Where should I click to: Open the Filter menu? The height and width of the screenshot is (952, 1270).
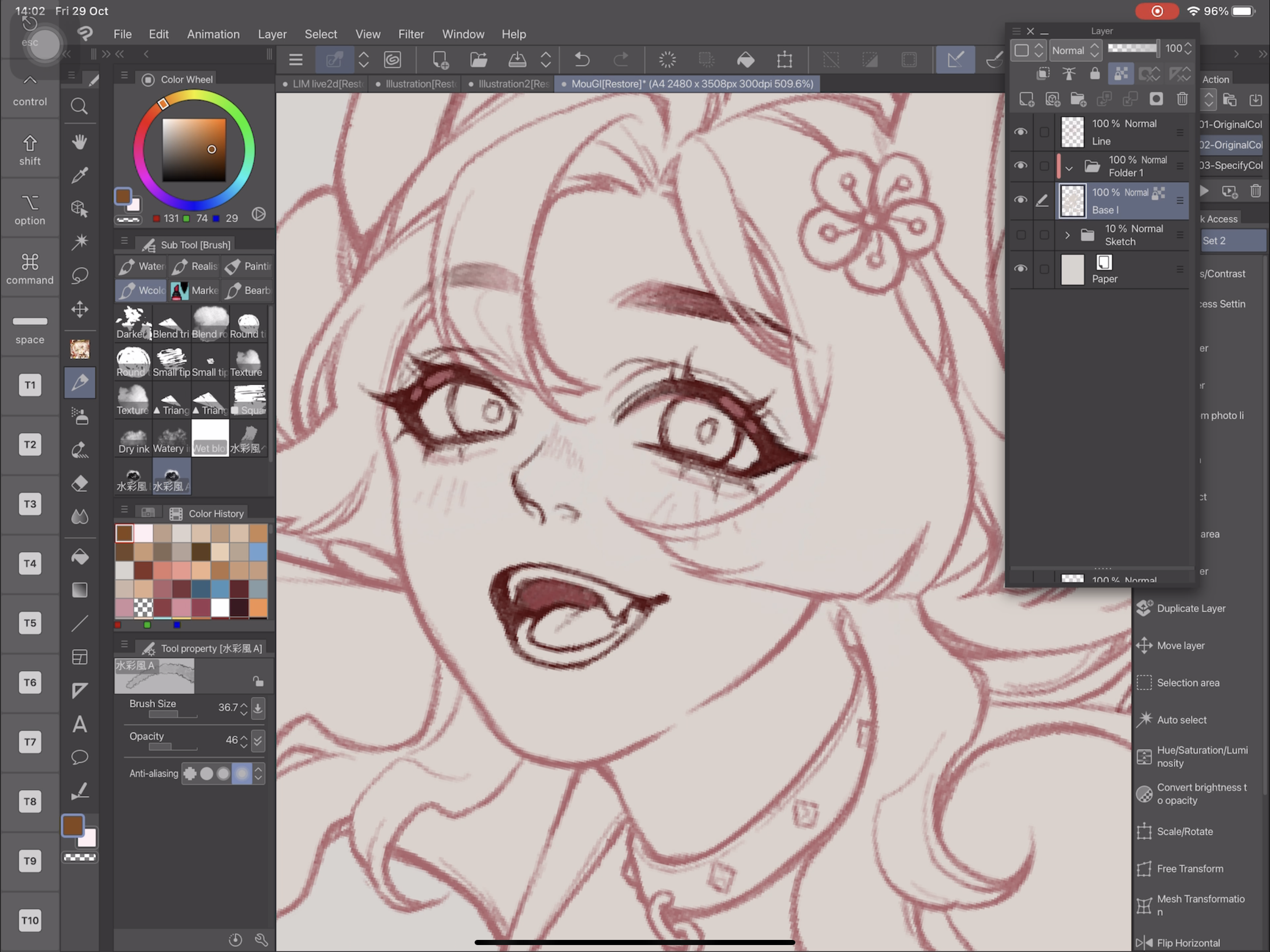pos(410,34)
